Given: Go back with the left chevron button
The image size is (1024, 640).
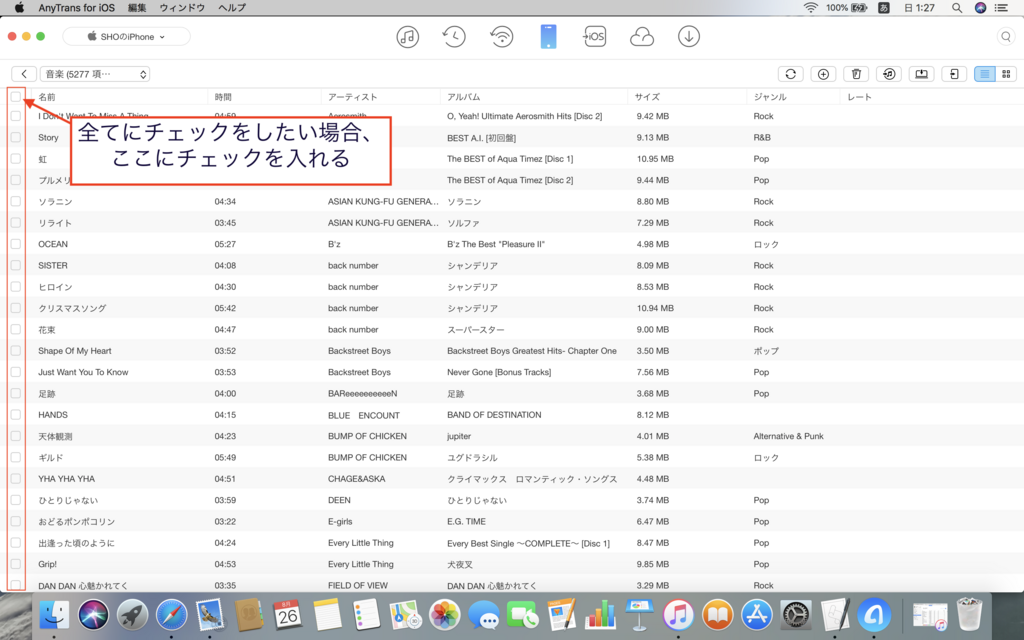Looking at the screenshot, I should click(24, 74).
